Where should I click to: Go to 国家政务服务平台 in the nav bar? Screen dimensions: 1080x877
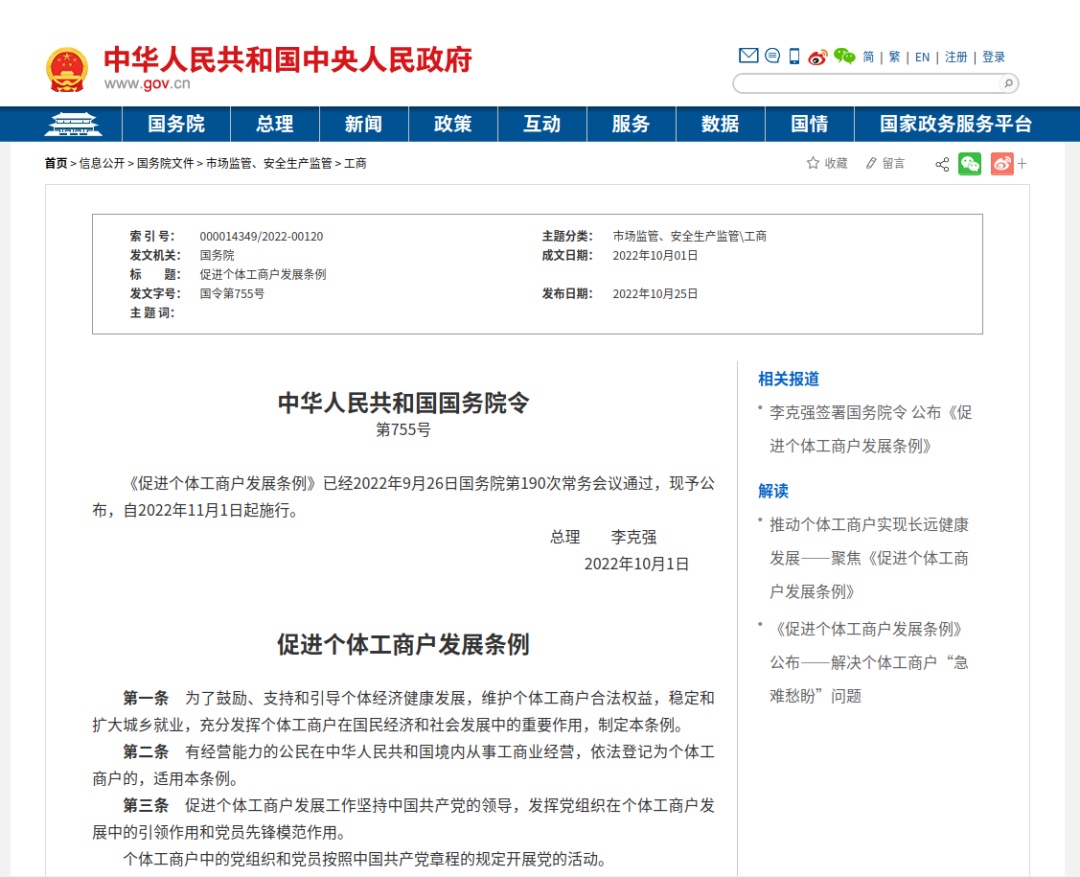(x=955, y=124)
